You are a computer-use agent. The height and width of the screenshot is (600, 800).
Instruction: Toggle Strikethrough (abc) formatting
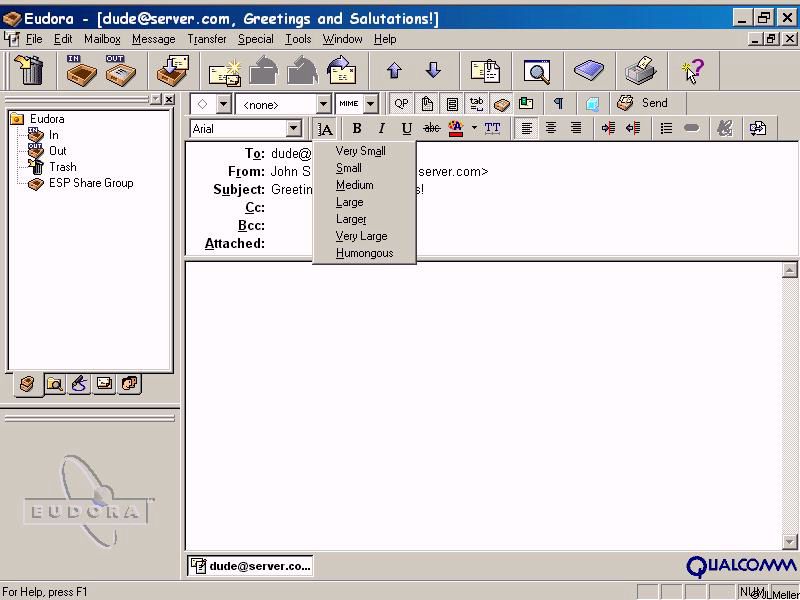coord(432,128)
